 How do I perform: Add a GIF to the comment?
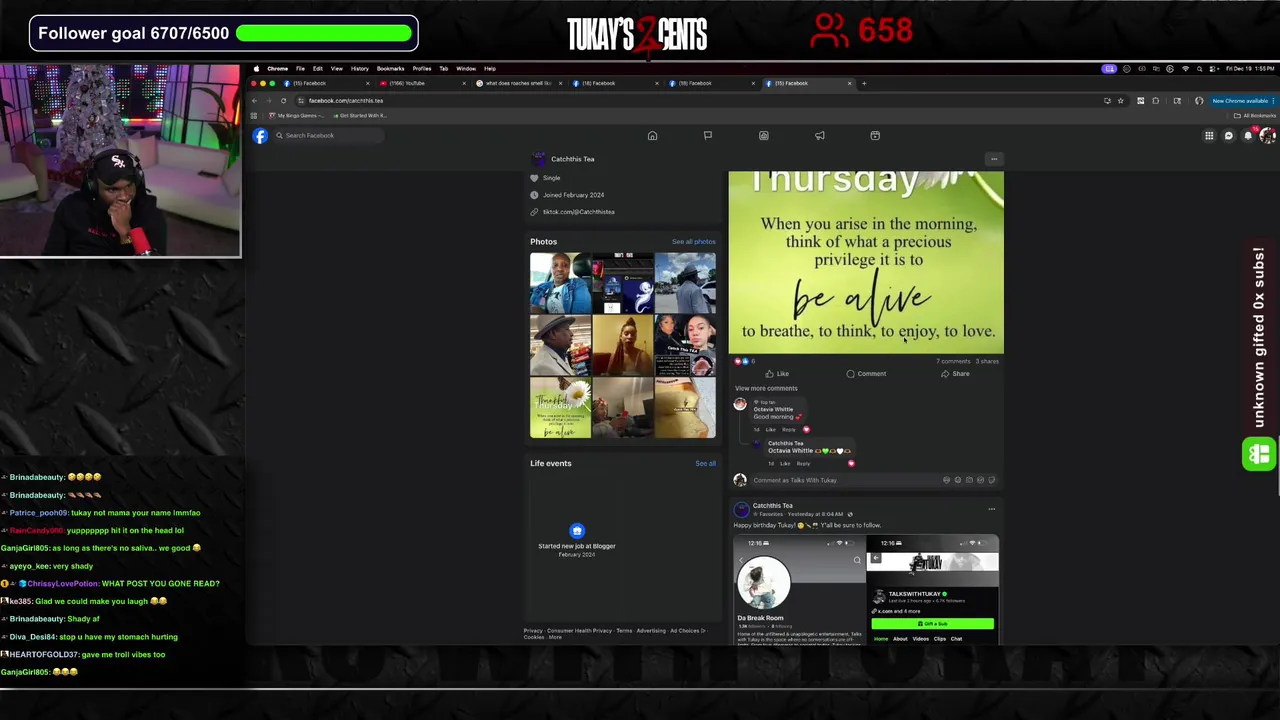[980, 480]
